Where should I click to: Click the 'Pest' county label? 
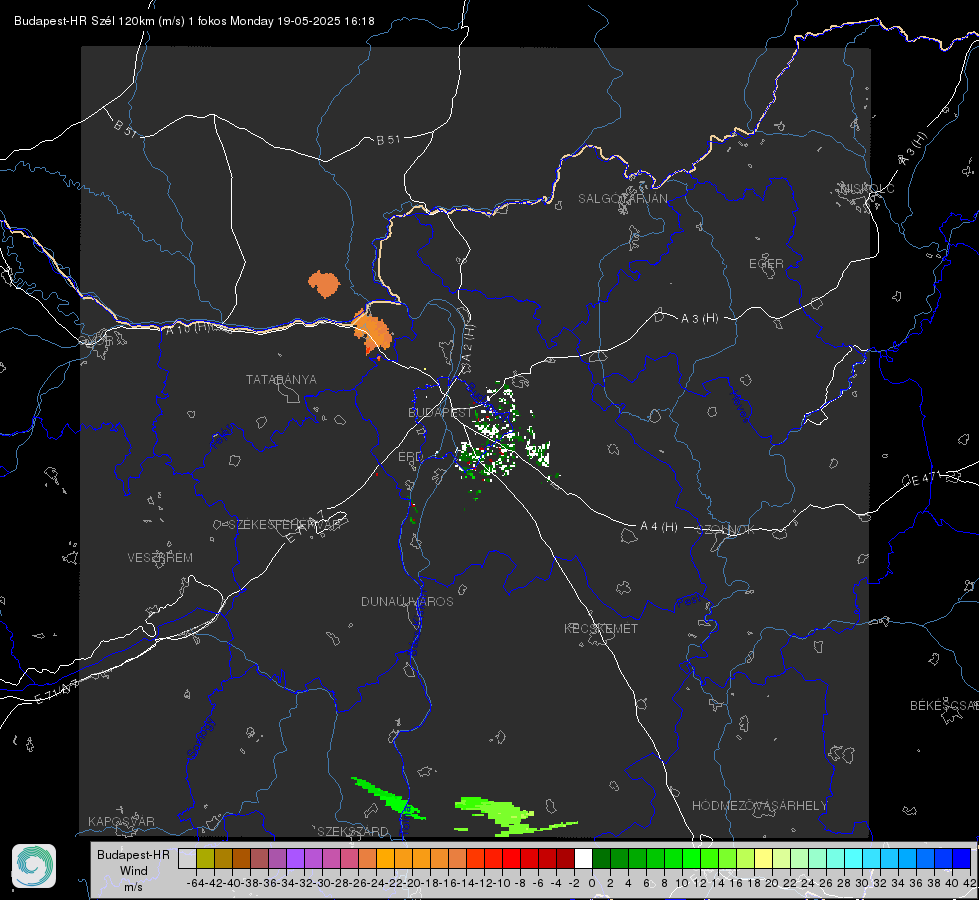pyautogui.click(x=688, y=601)
